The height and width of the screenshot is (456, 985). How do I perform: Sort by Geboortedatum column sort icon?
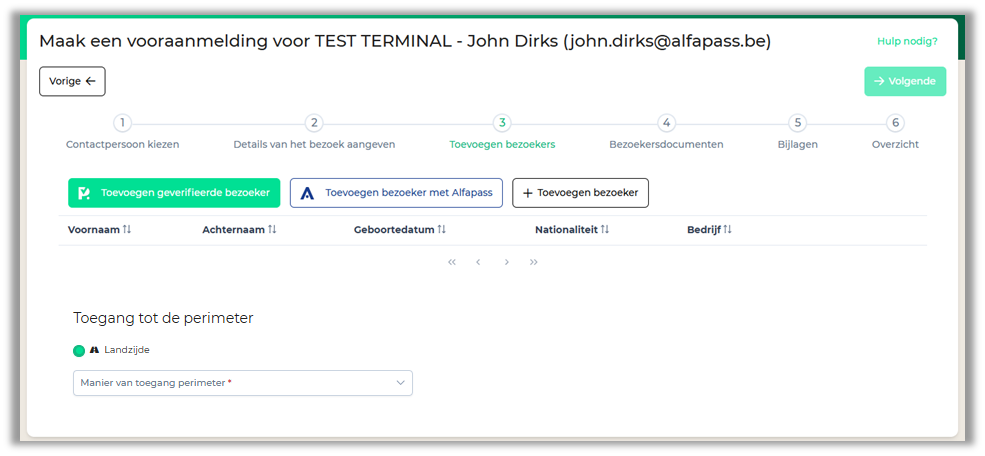coord(441,230)
